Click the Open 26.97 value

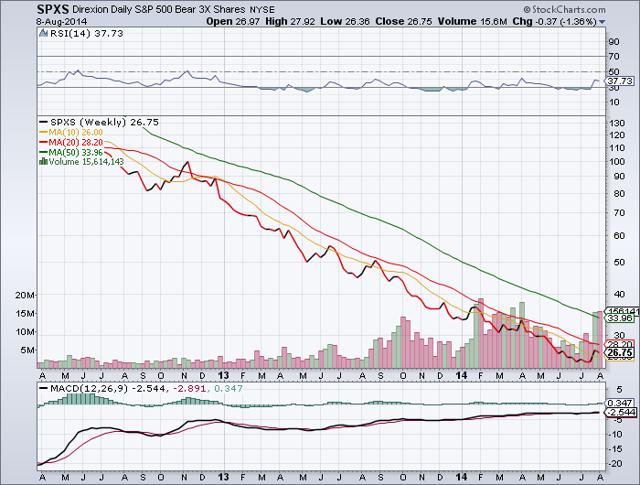[x=233, y=22]
